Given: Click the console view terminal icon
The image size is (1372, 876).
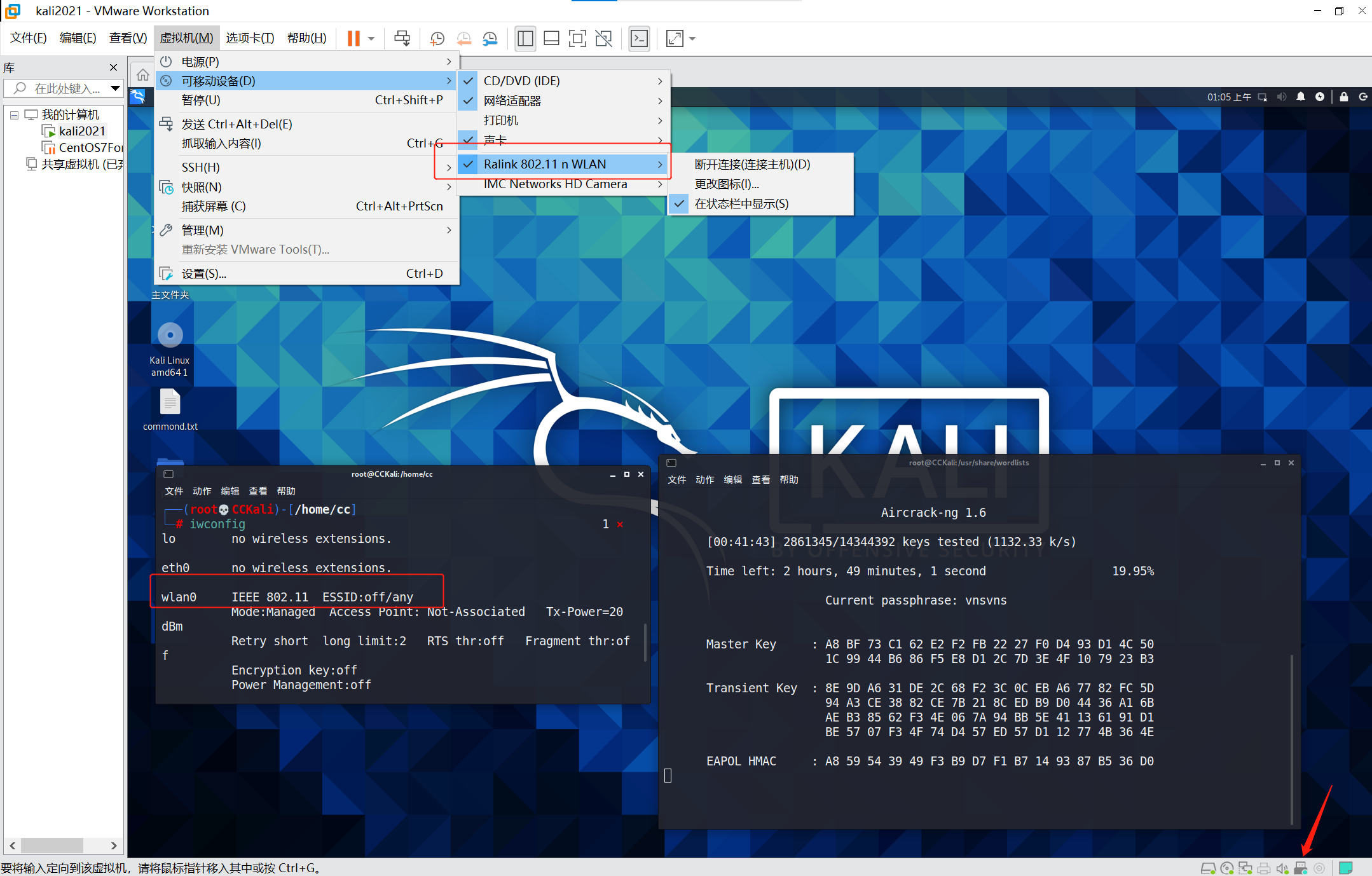Looking at the screenshot, I should tap(639, 39).
